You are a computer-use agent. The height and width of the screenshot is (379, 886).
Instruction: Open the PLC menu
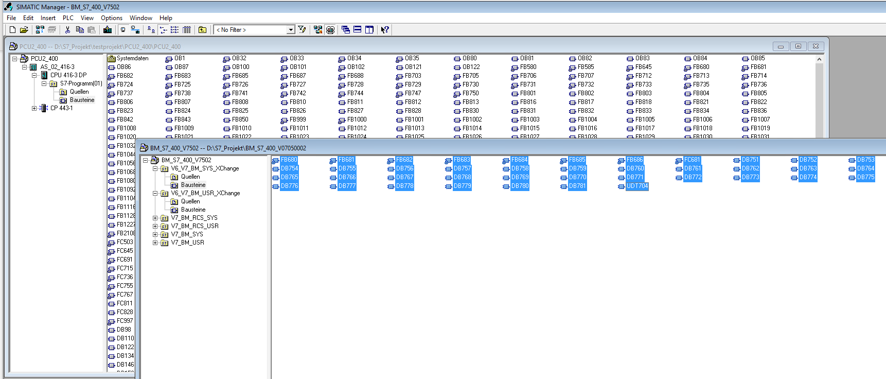[x=68, y=18]
